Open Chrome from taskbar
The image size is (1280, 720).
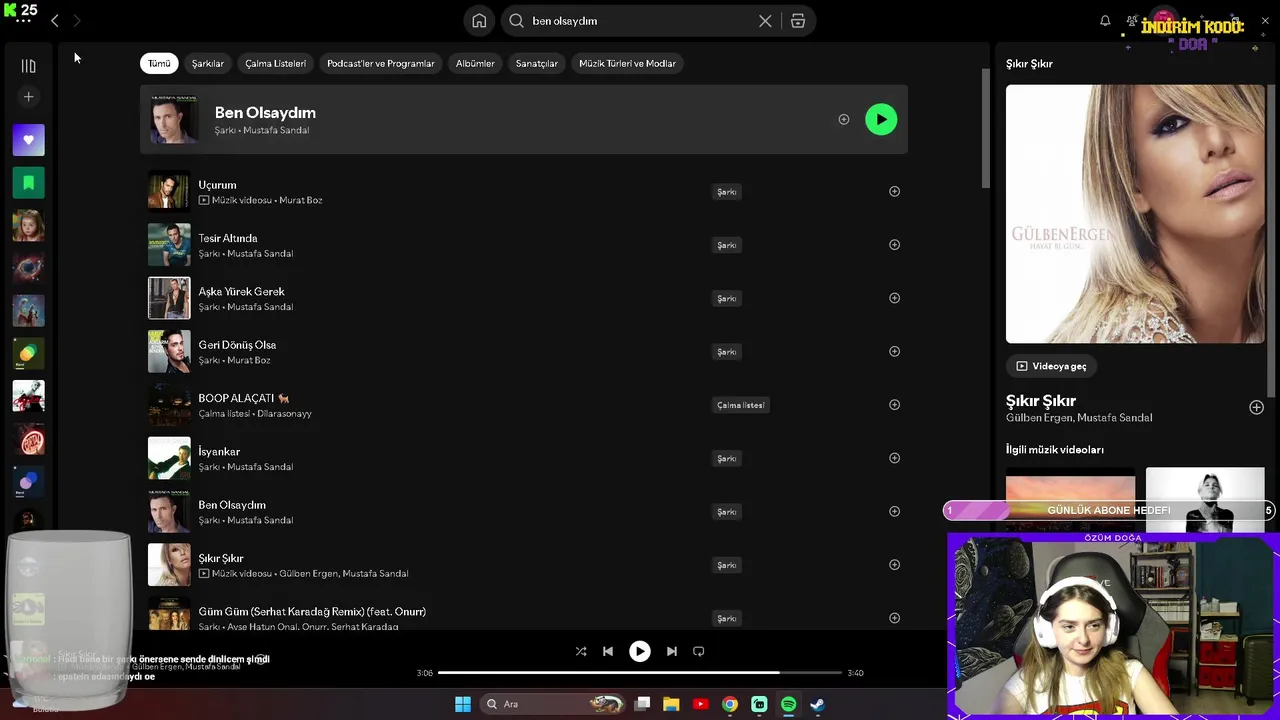(730, 704)
